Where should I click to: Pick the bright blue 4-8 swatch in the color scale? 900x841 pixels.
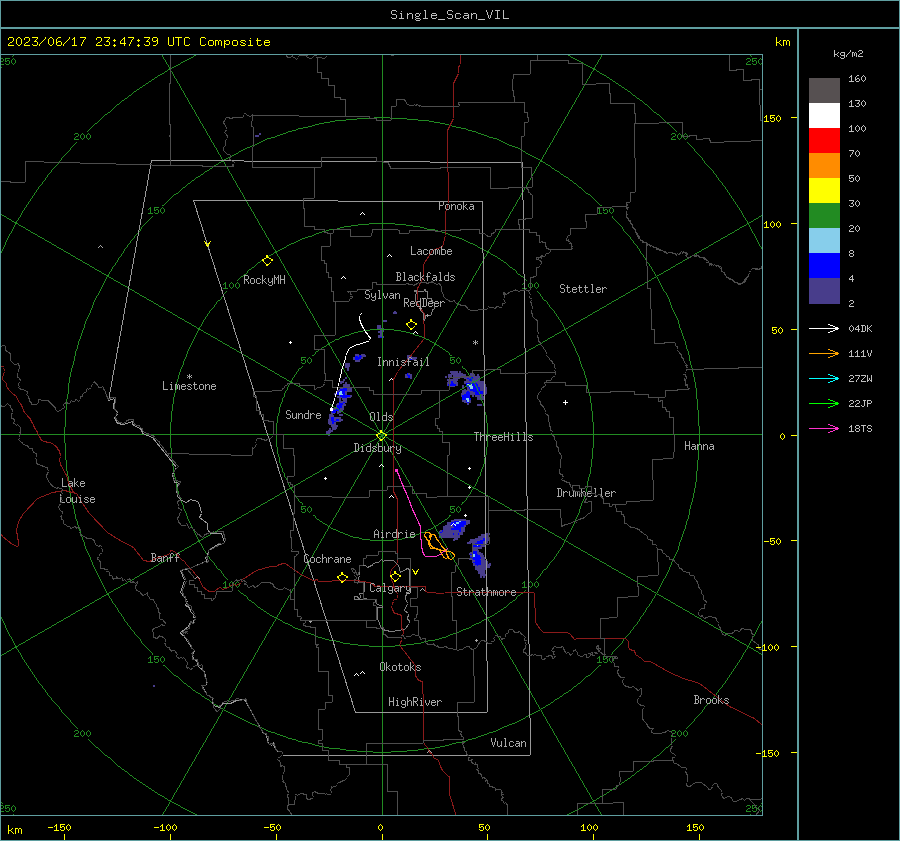click(x=824, y=266)
